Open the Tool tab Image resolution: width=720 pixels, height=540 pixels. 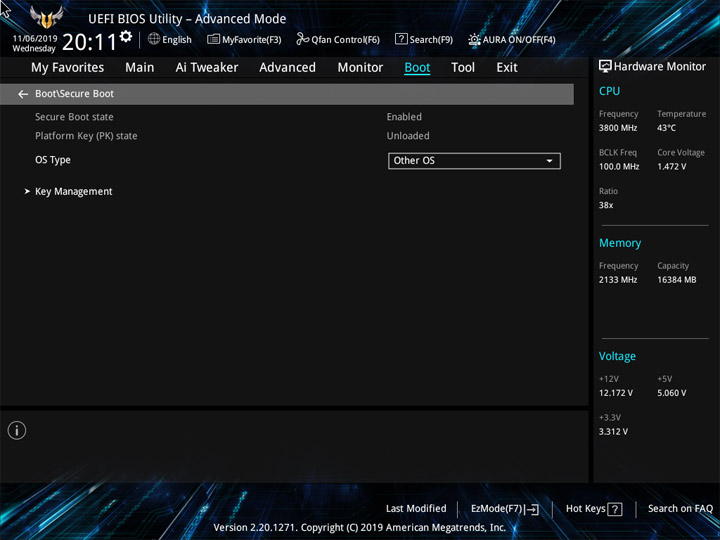[x=463, y=68]
